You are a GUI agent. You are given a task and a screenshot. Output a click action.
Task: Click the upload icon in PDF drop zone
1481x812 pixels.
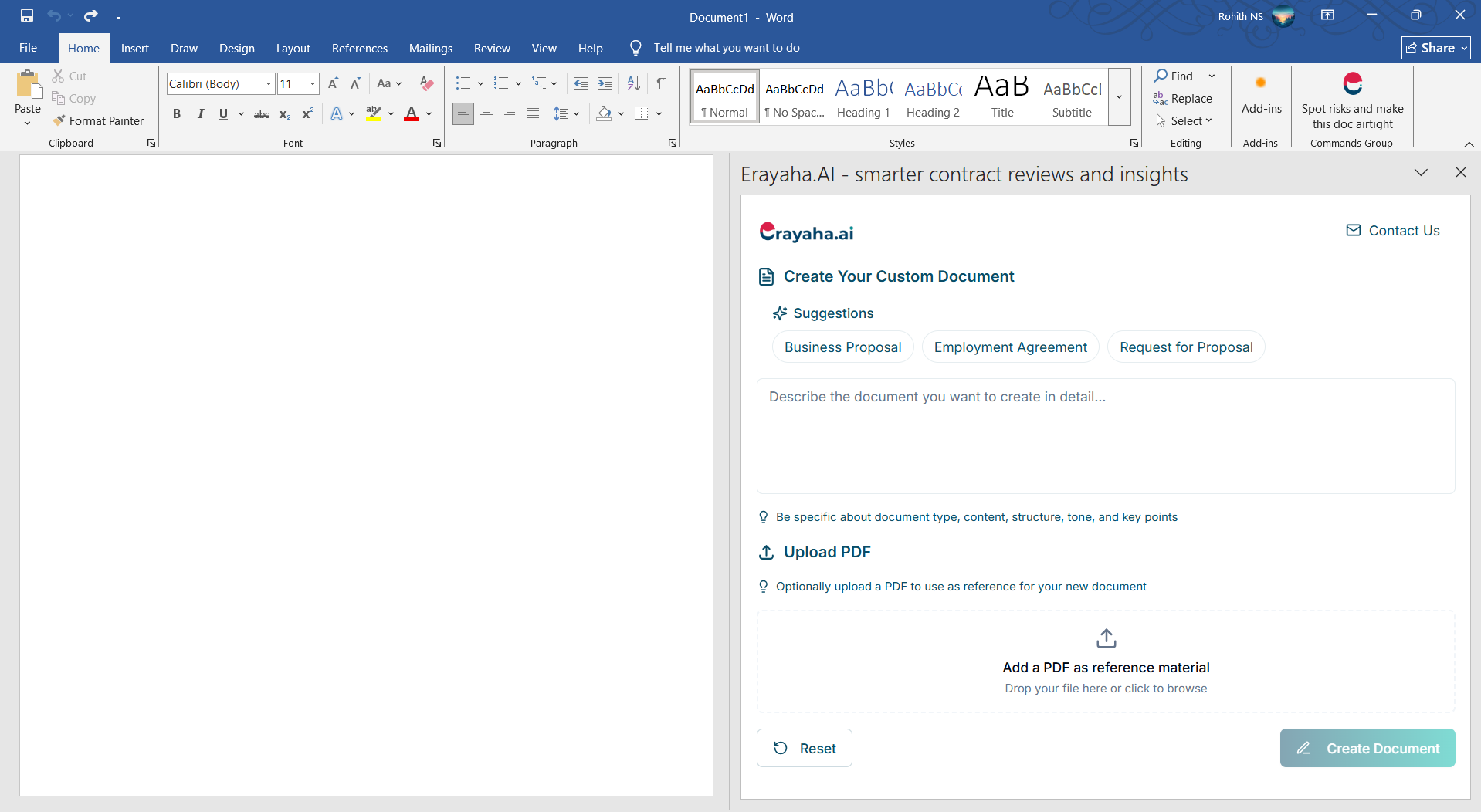[x=1106, y=638]
